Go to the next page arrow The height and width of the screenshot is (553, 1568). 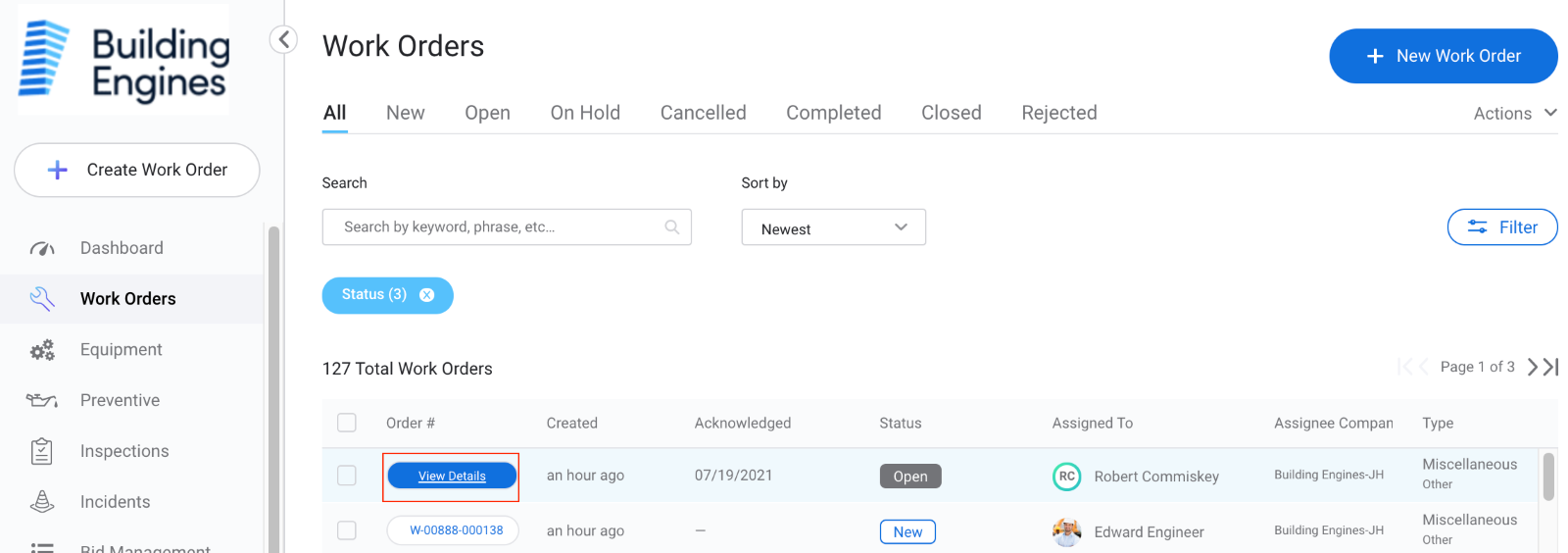tap(1532, 367)
